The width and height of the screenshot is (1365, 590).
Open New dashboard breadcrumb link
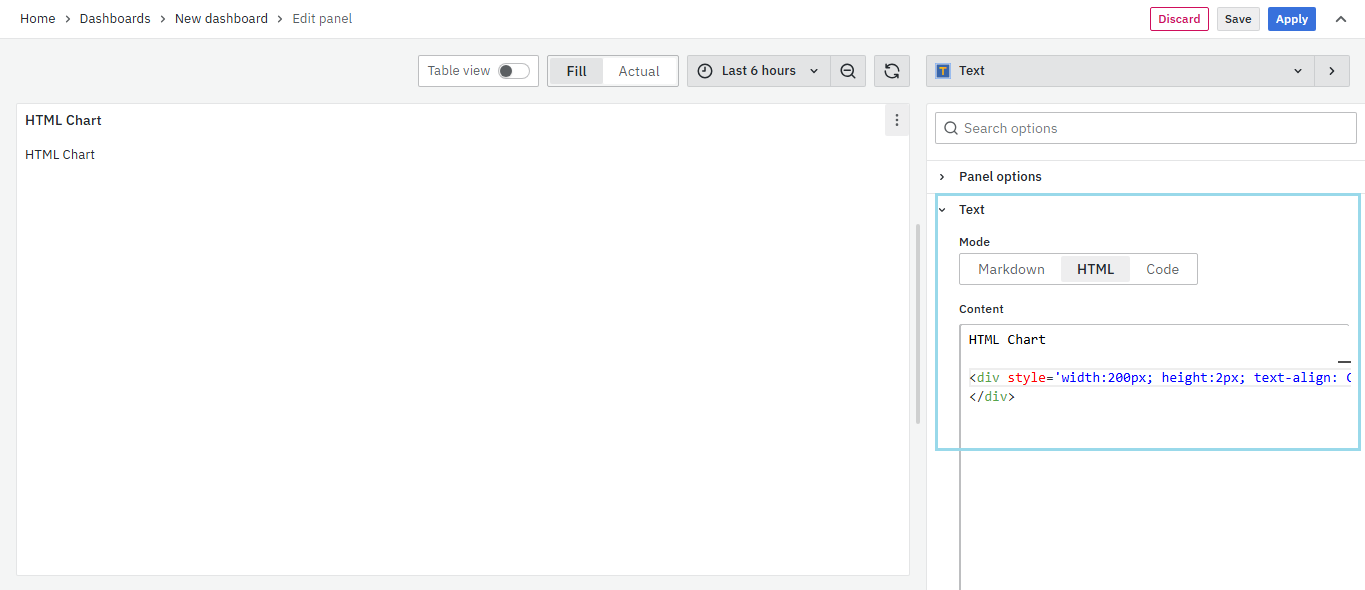(x=221, y=19)
